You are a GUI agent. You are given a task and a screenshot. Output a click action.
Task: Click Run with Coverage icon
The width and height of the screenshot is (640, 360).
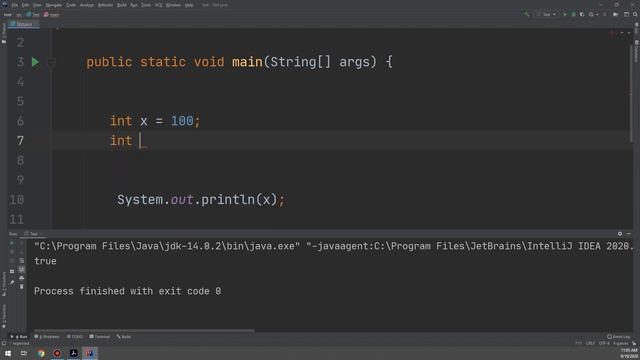[x=582, y=14]
